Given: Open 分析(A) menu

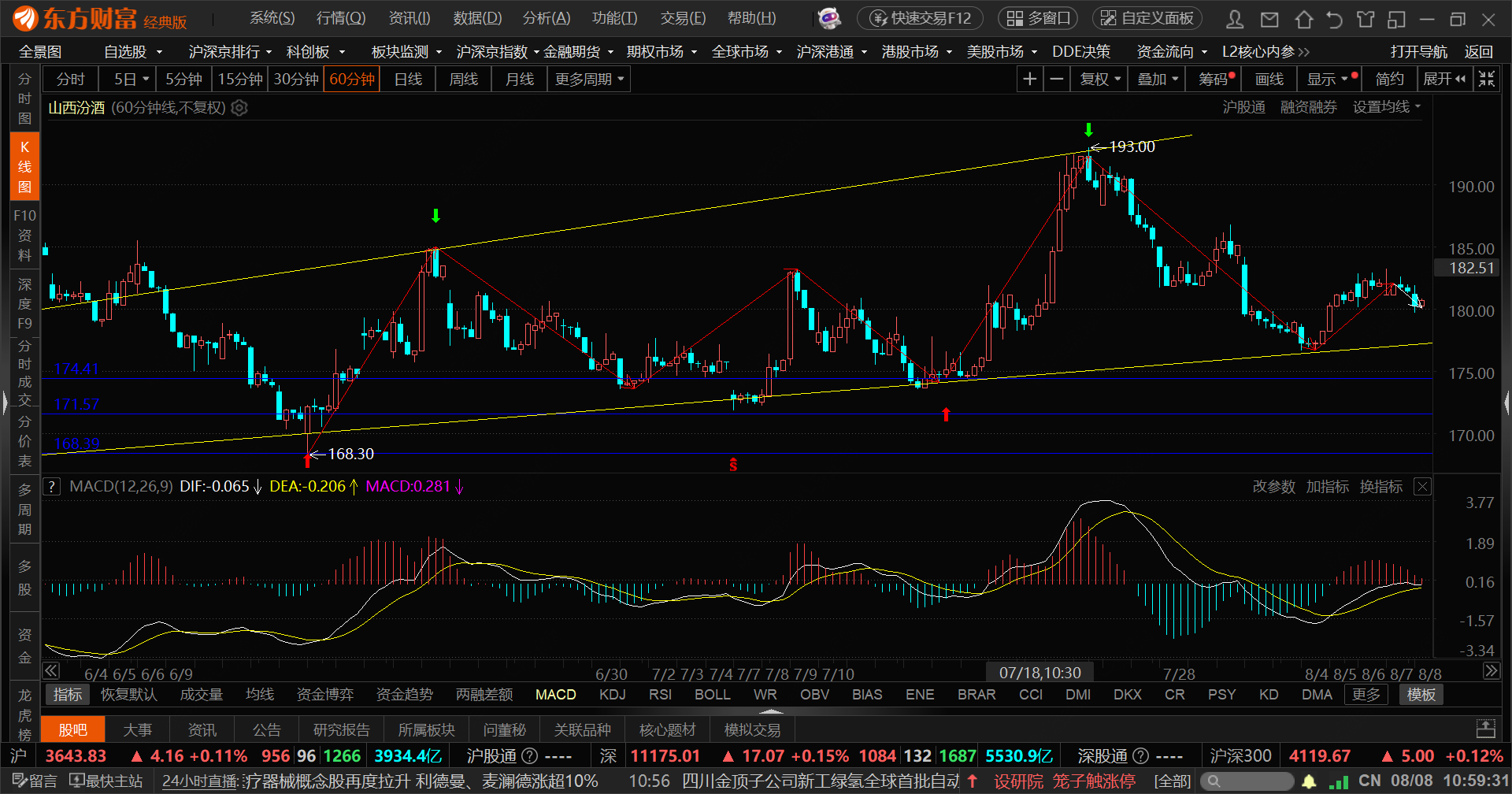Looking at the screenshot, I should [547, 18].
